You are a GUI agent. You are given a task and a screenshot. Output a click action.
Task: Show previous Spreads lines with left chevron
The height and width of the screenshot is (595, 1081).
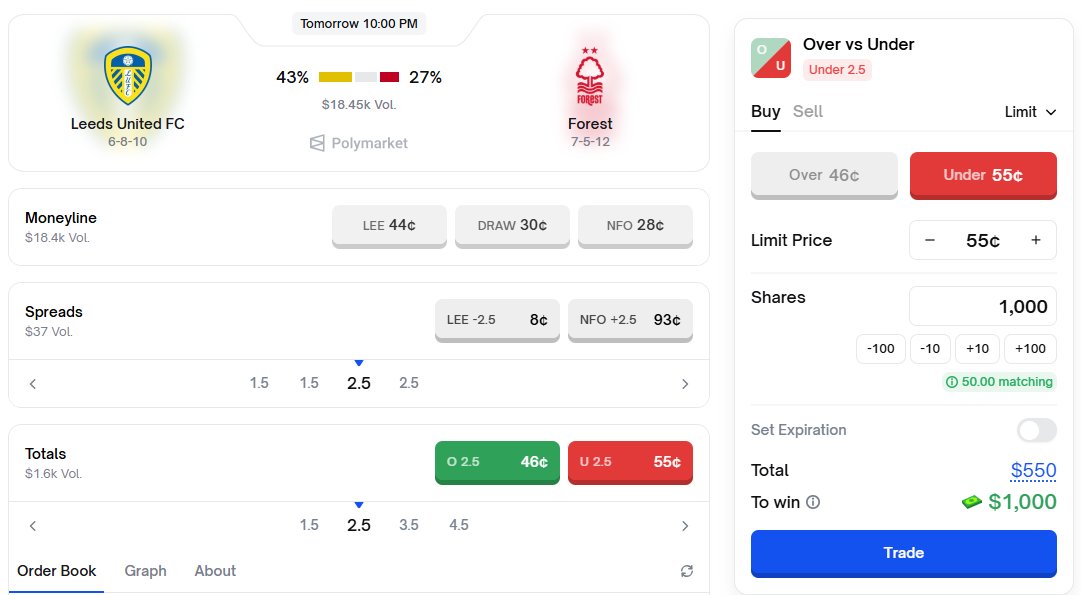click(x=32, y=384)
